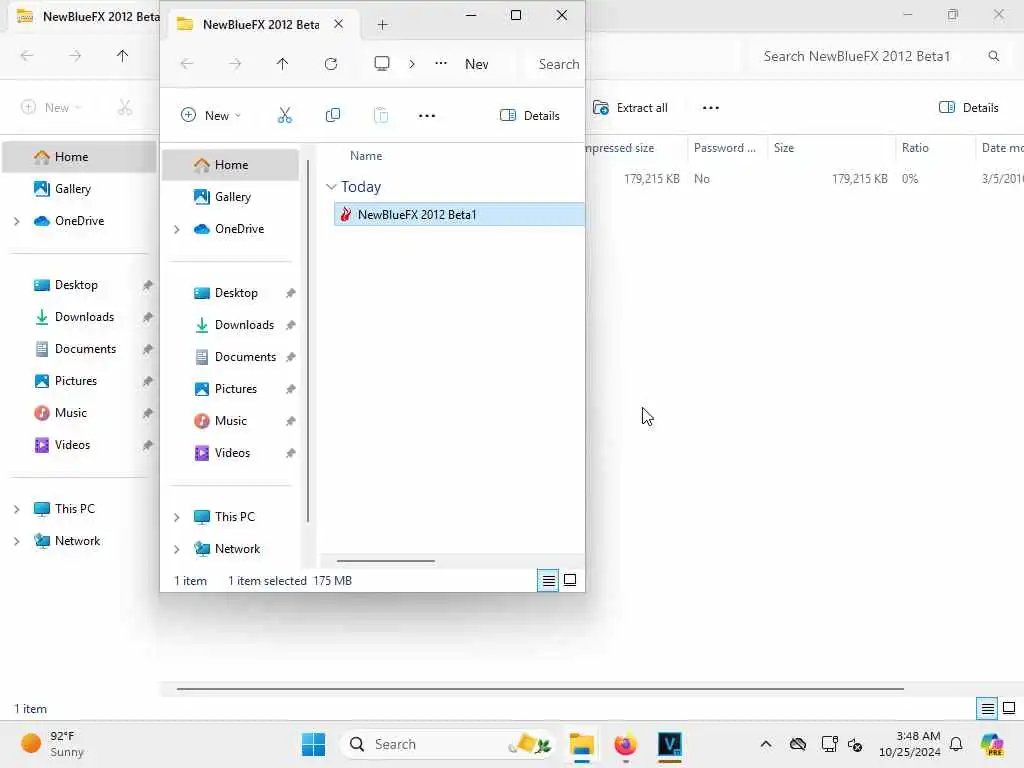1024x768 pixels.
Task: Click the Search box in front window
Action: point(556,64)
